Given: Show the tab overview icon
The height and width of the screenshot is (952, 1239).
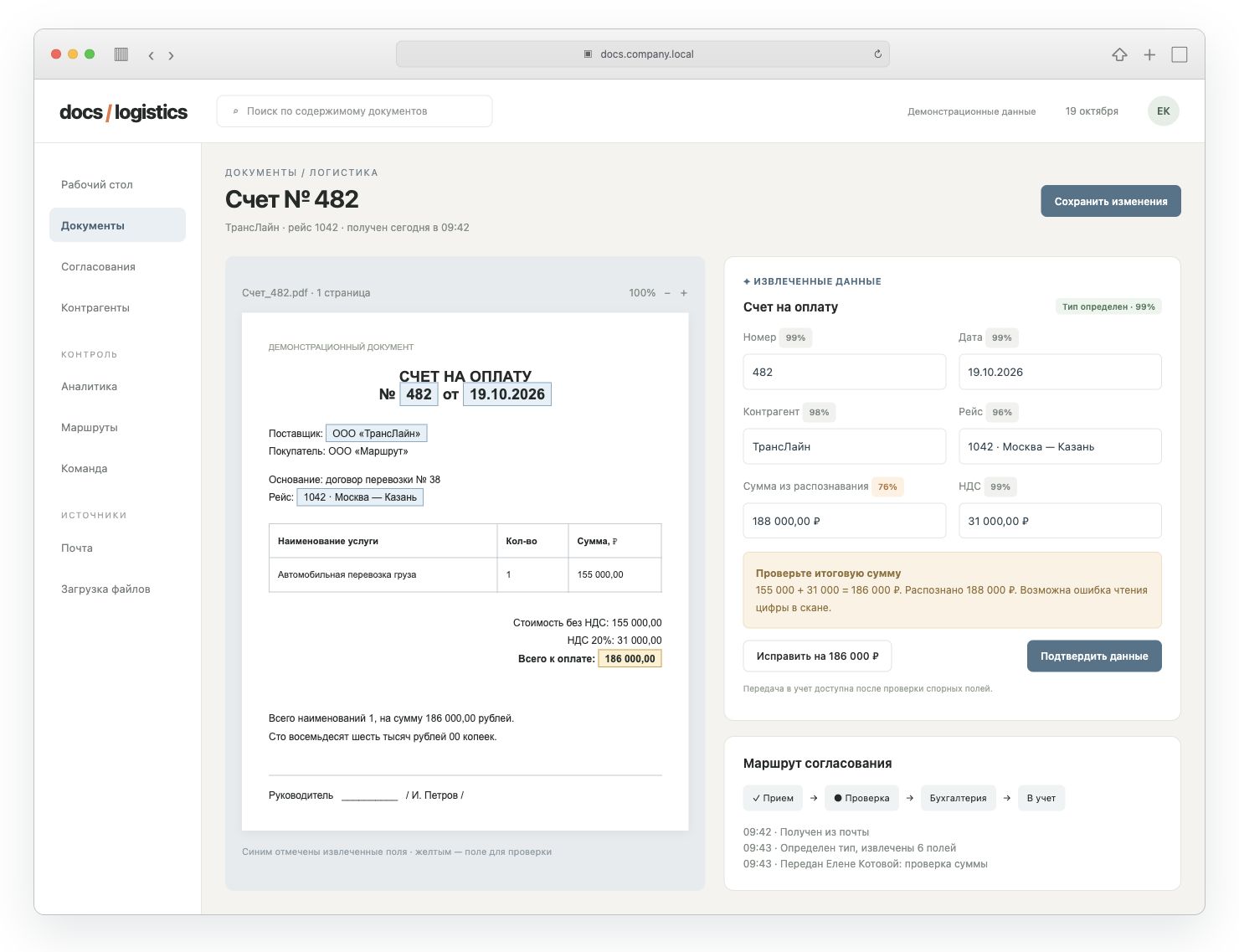Looking at the screenshot, I should coord(1180,54).
